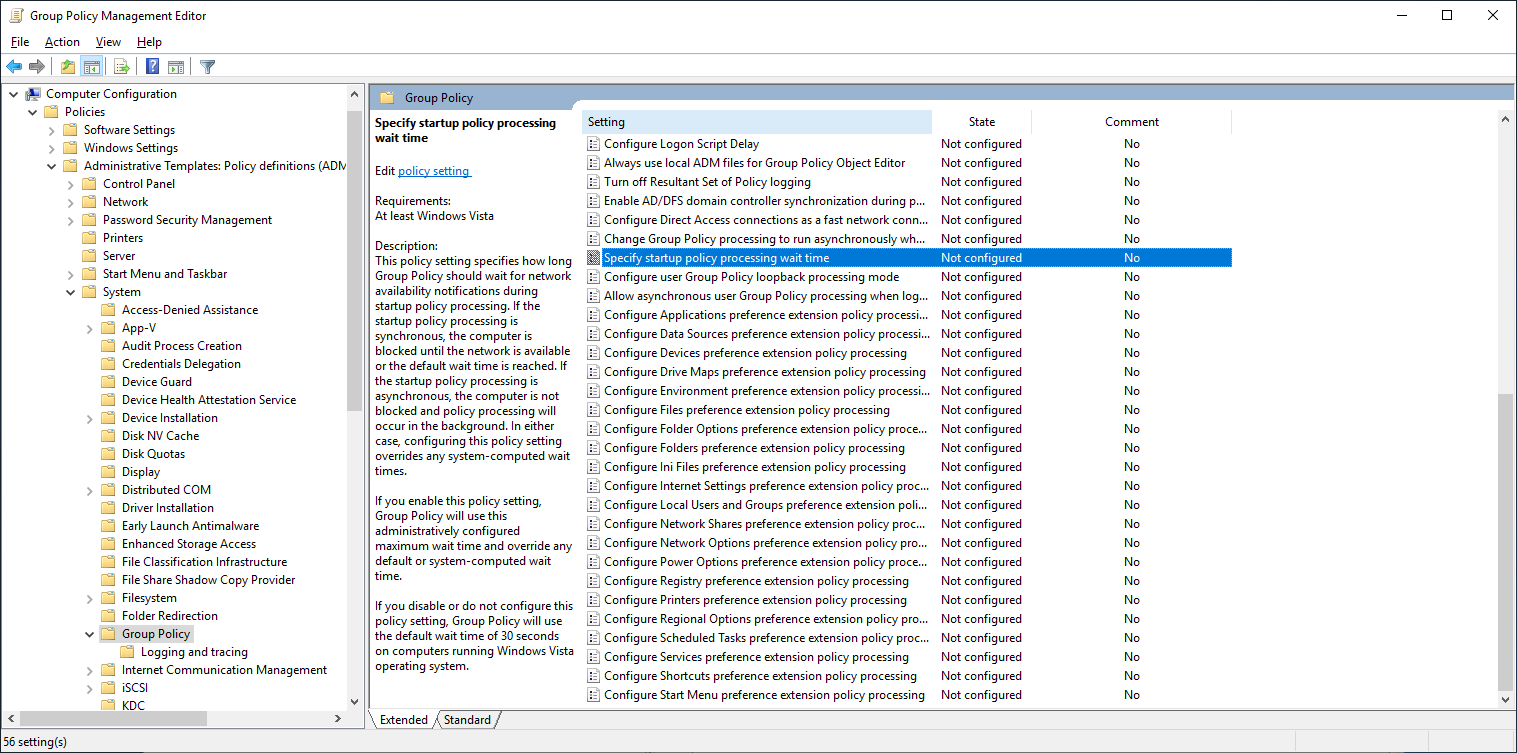The width and height of the screenshot is (1517, 753).
Task: Sort by the State column header
Action: pos(982,122)
